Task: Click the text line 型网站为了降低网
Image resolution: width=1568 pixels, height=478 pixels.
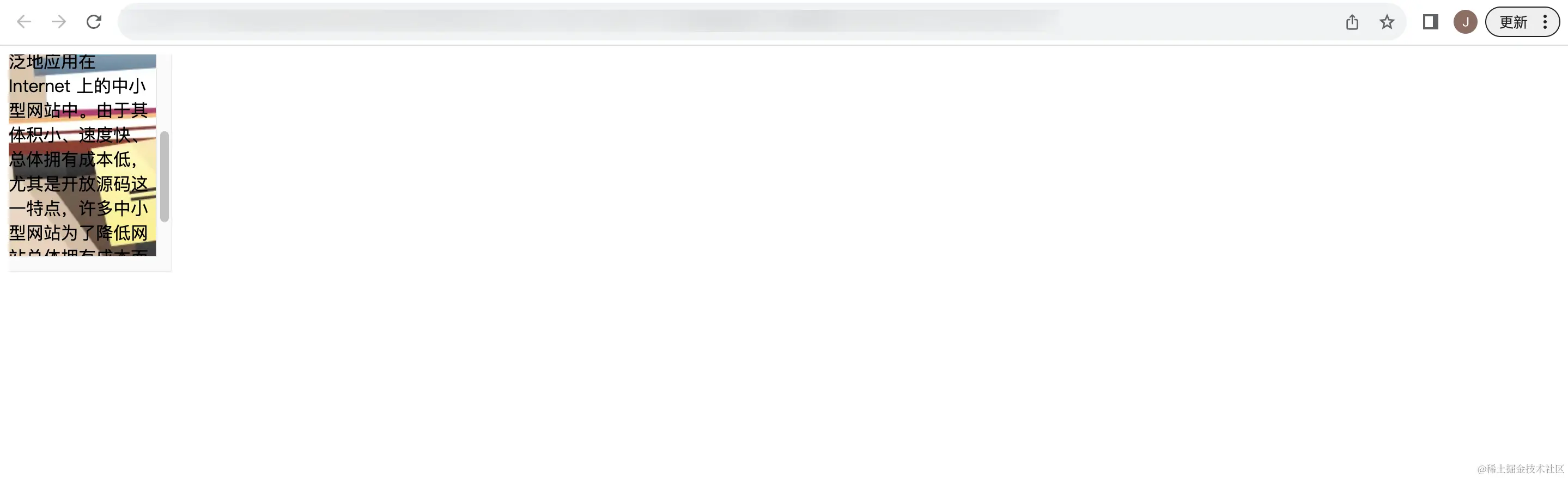Action: tap(78, 233)
